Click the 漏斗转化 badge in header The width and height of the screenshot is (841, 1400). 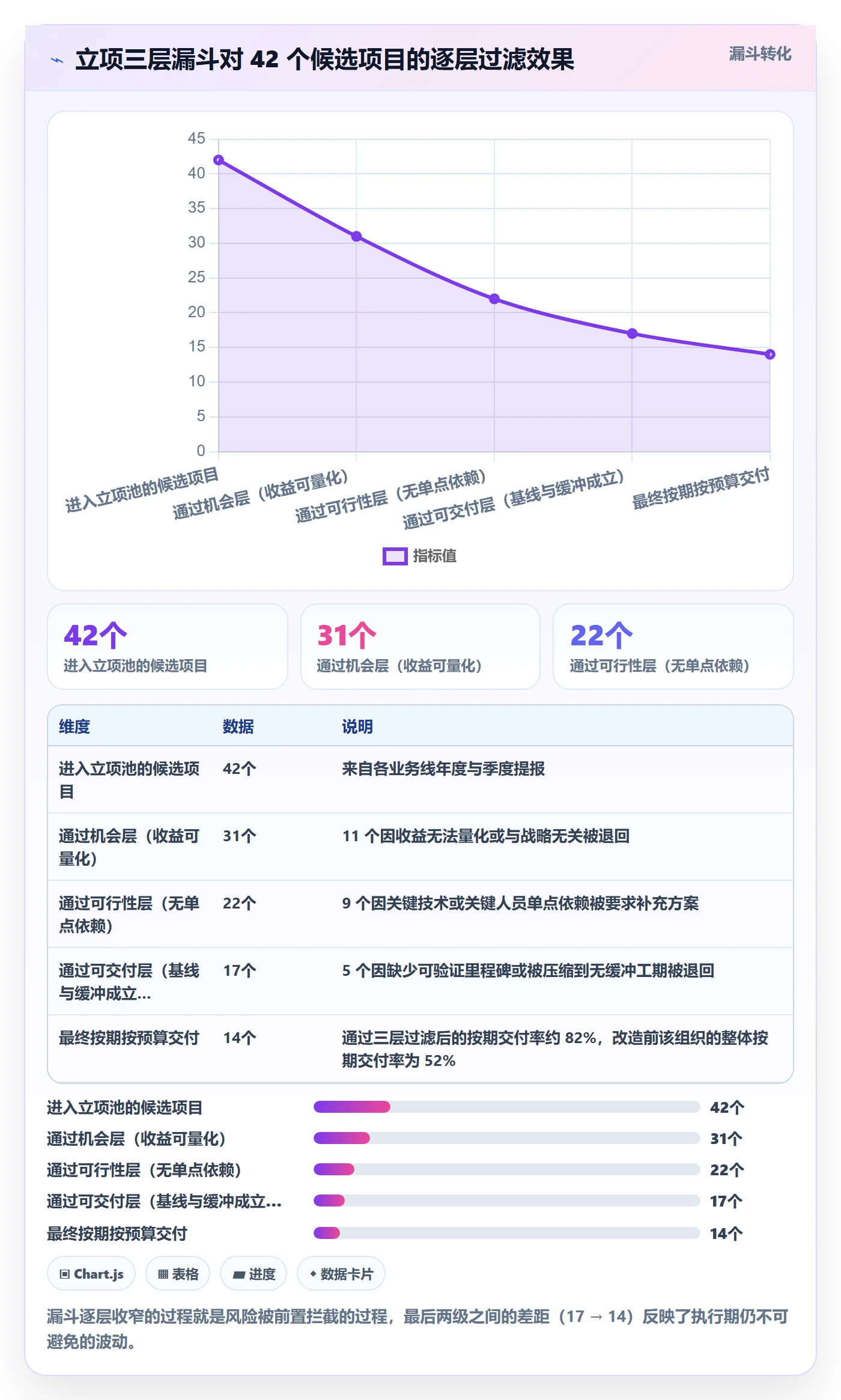click(x=760, y=54)
